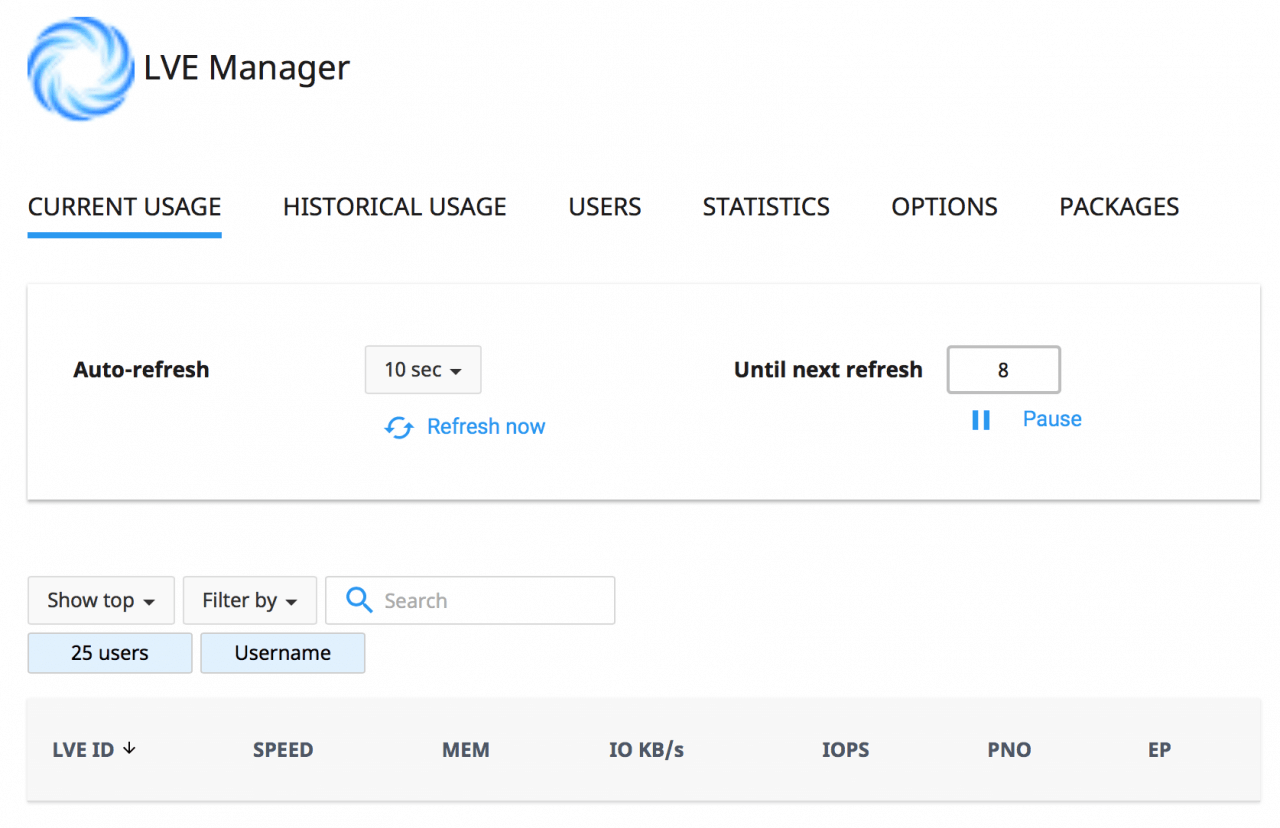Click the LVE ID sort arrow

click(129, 748)
